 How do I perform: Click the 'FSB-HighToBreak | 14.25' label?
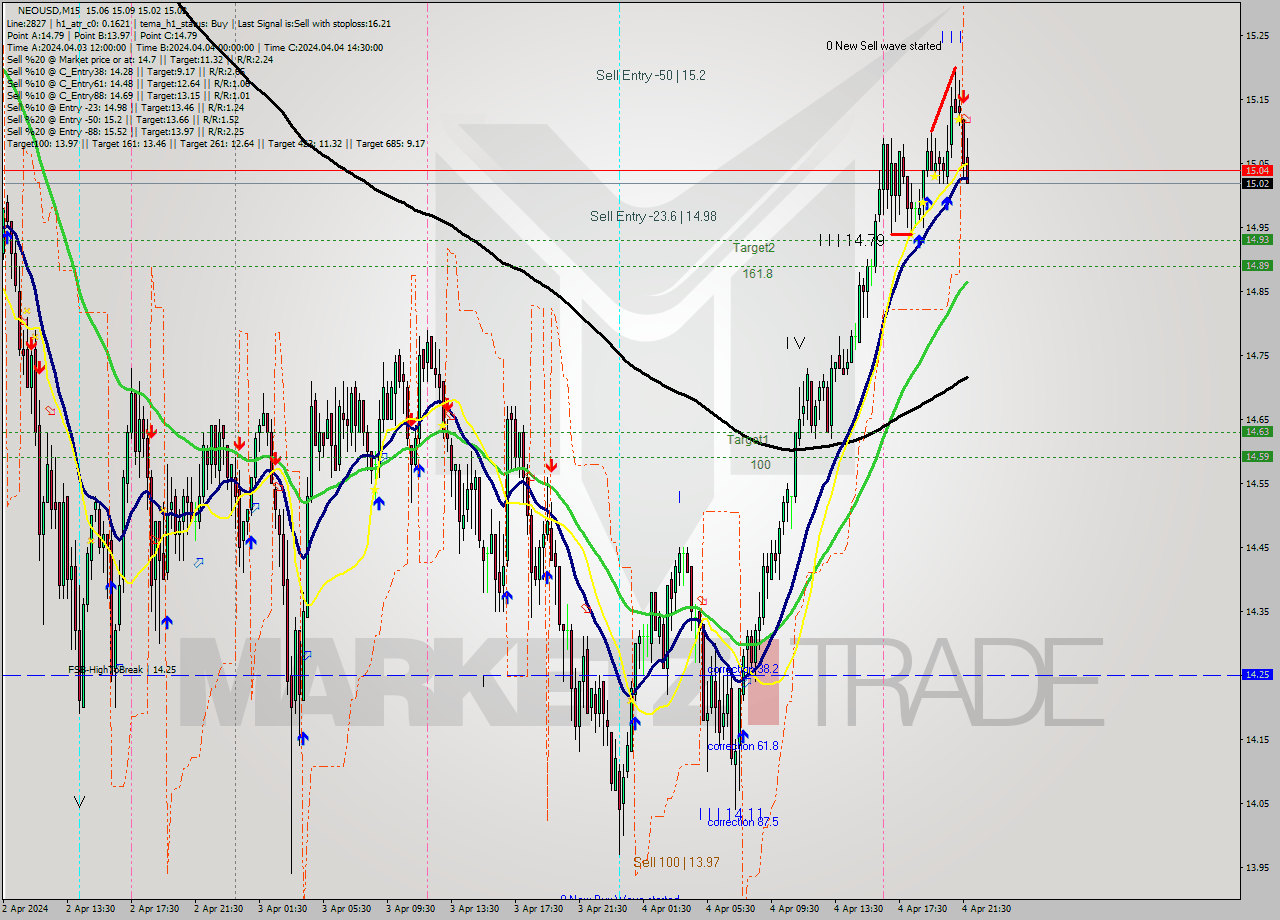[x=122, y=670]
